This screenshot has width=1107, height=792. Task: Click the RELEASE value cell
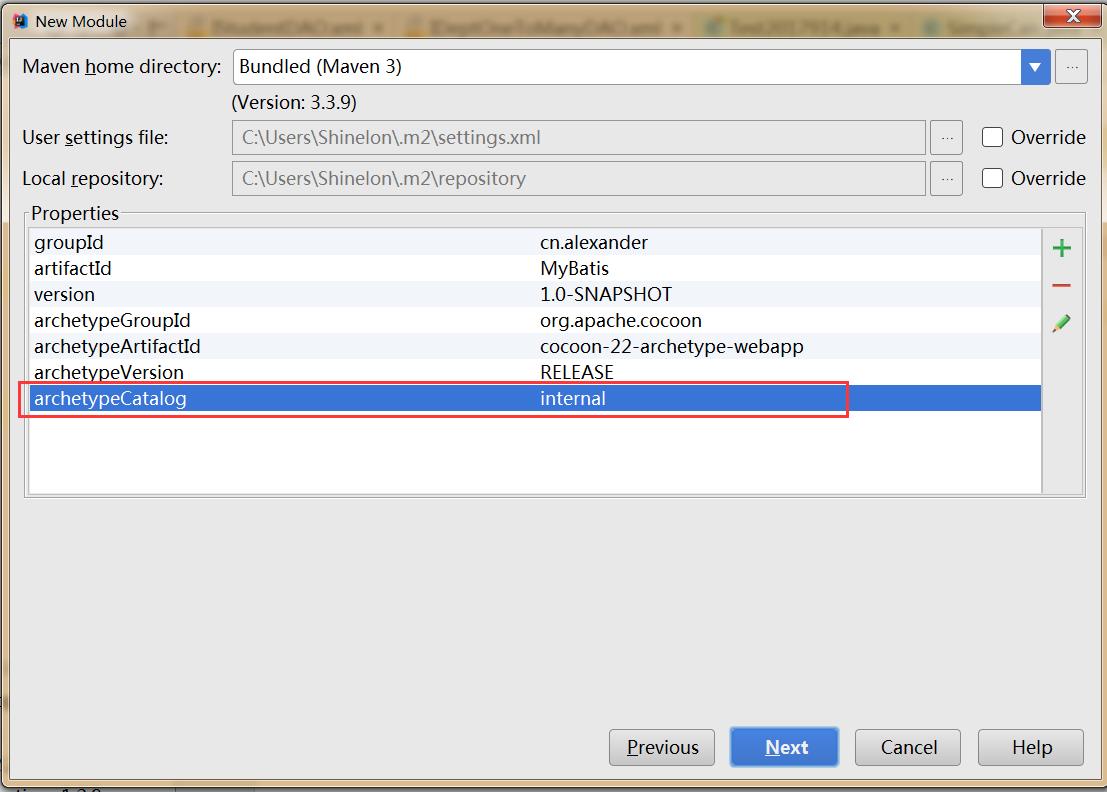577,372
